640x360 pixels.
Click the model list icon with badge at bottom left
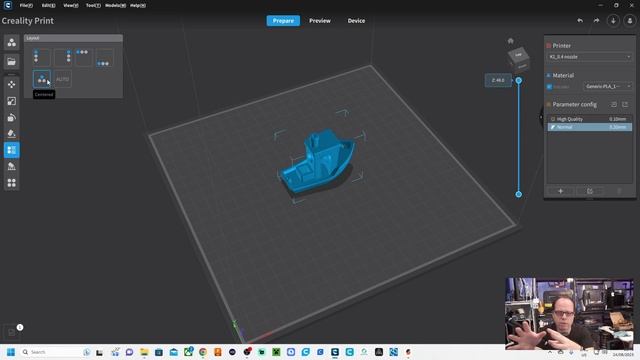[11, 332]
